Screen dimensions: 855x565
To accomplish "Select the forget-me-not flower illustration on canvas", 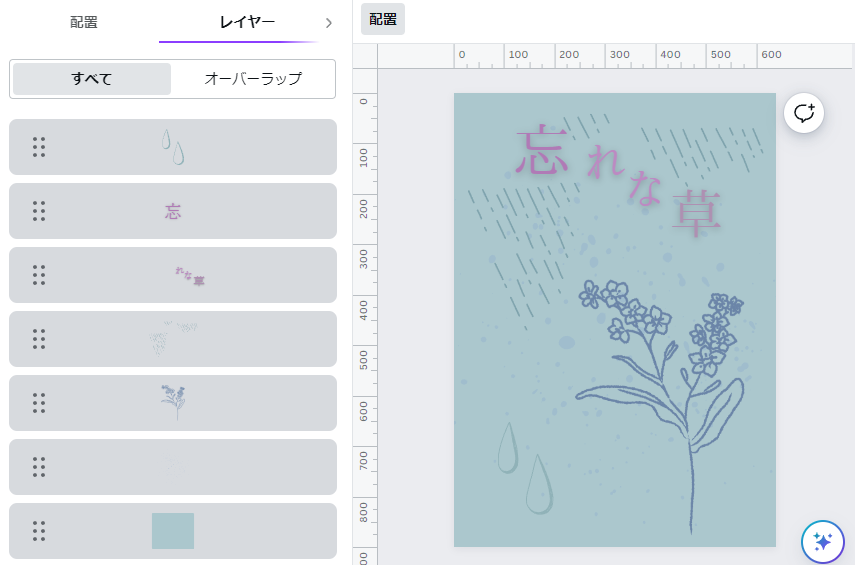I will pos(660,380).
